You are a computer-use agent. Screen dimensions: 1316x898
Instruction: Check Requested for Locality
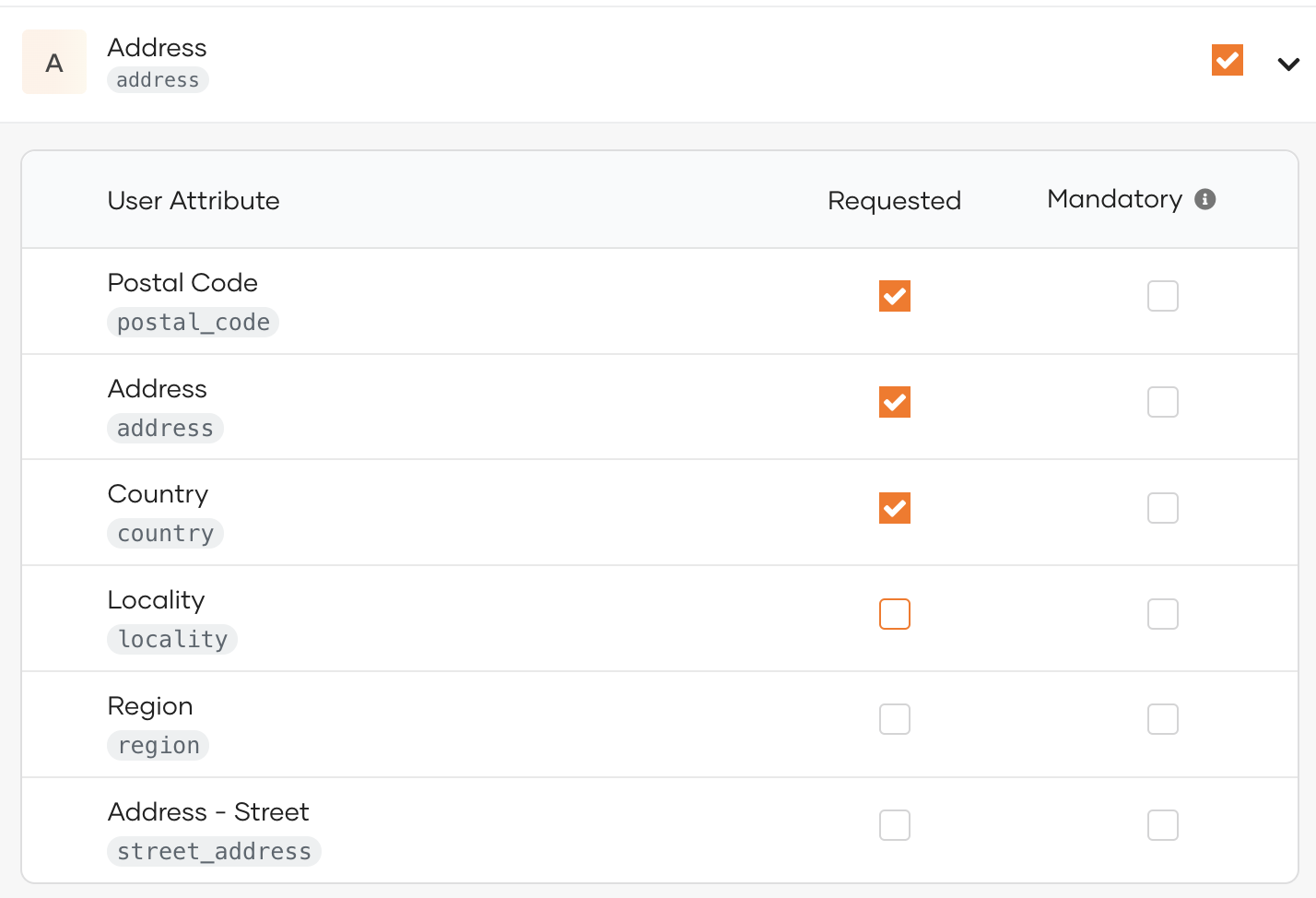895,614
